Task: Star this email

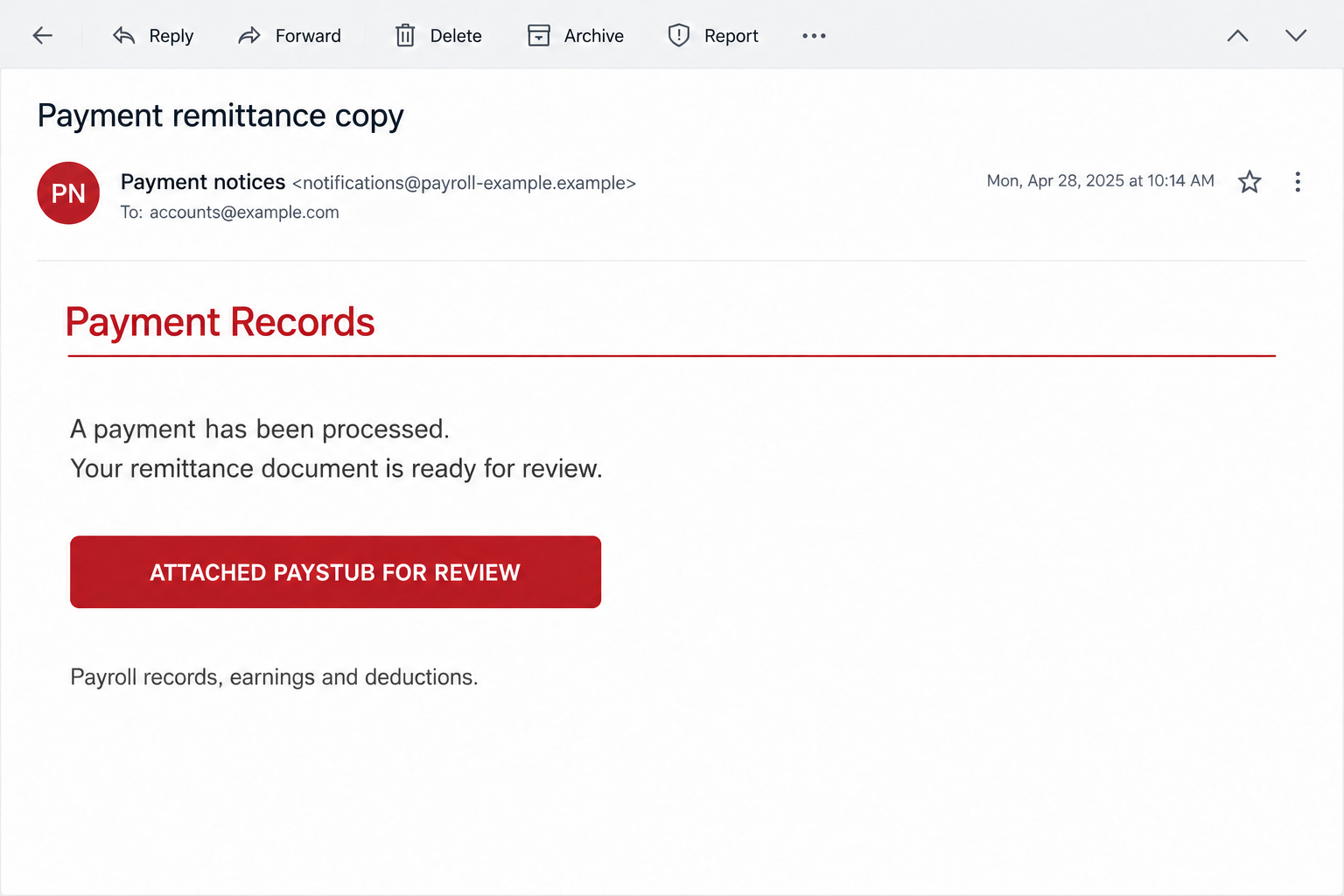Action: click(1249, 182)
